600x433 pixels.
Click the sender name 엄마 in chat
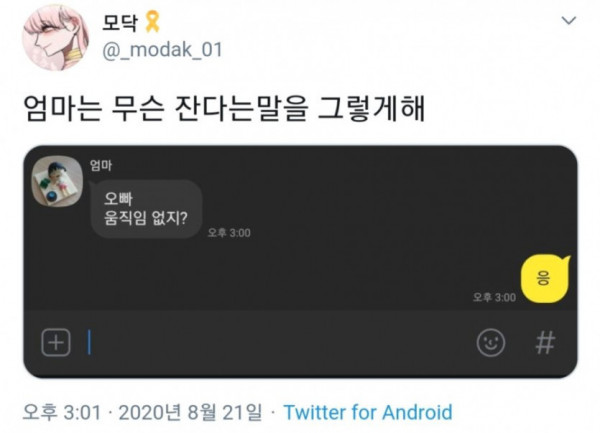[101, 166]
